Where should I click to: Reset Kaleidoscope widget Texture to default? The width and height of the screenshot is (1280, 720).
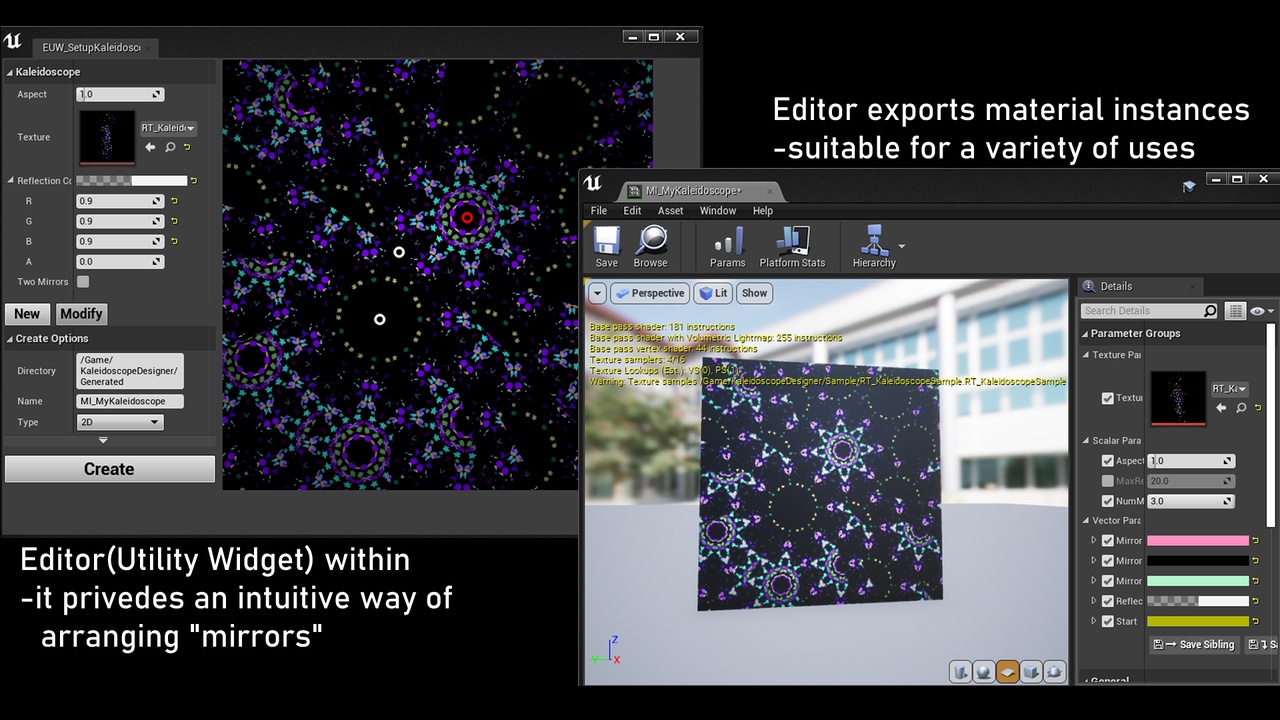click(186, 147)
